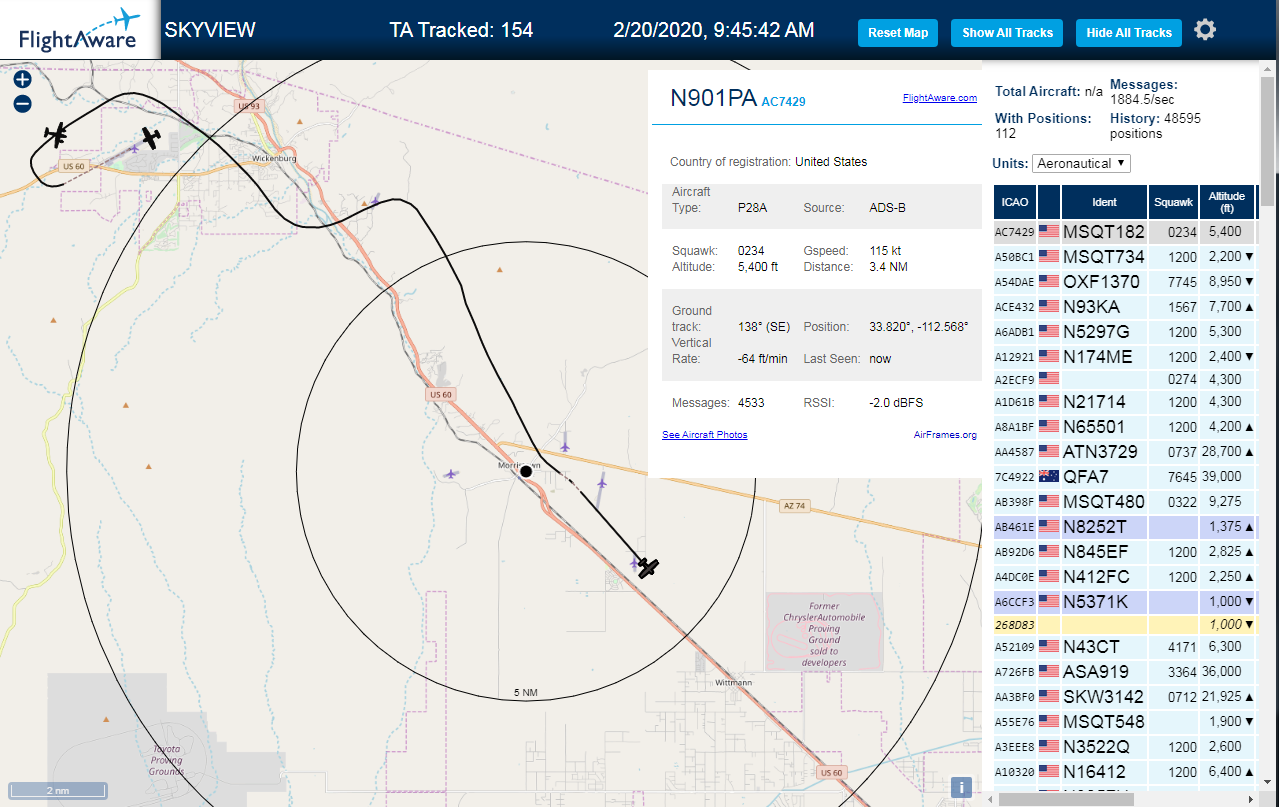Open the Units dropdown
Screen dimensions: 1279x807
[1082, 163]
